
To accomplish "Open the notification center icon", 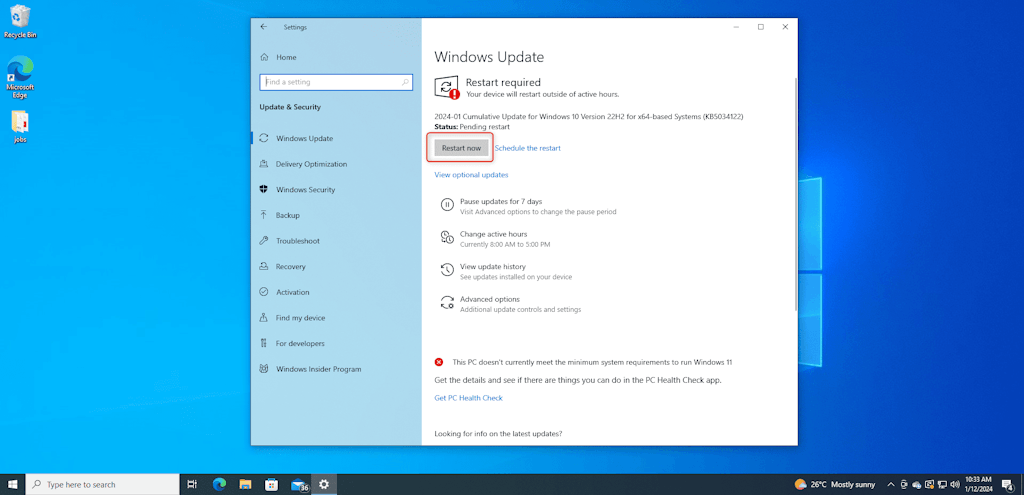I will [x=1008, y=485].
